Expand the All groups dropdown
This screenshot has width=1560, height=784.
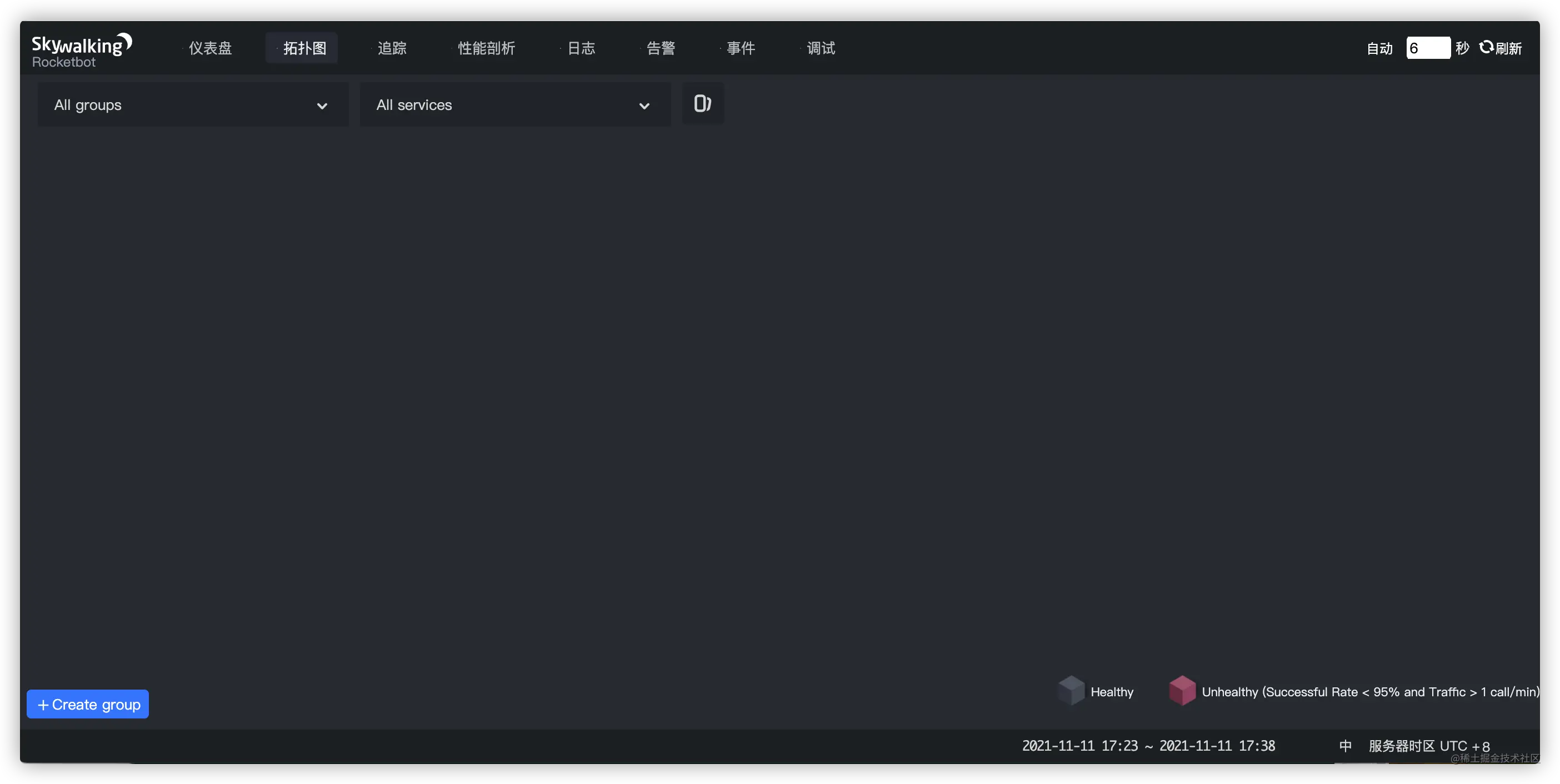[193, 105]
